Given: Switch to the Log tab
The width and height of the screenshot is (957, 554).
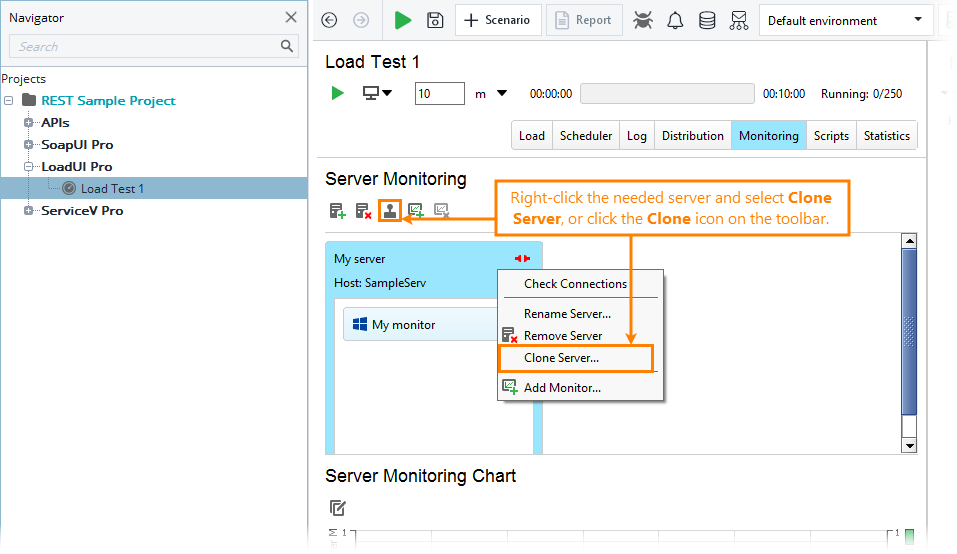Looking at the screenshot, I should [637, 135].
